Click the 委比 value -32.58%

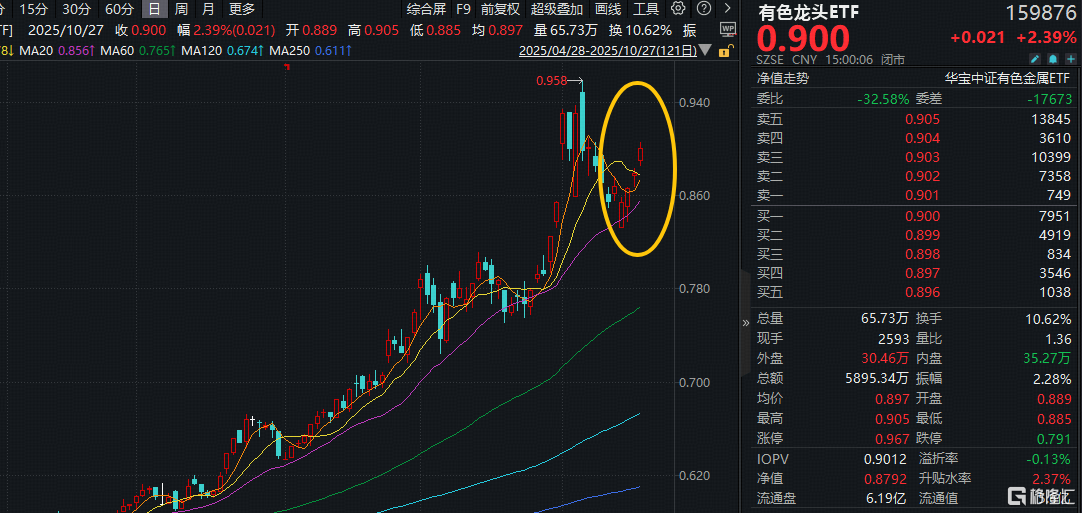click(x=883, y=99)
